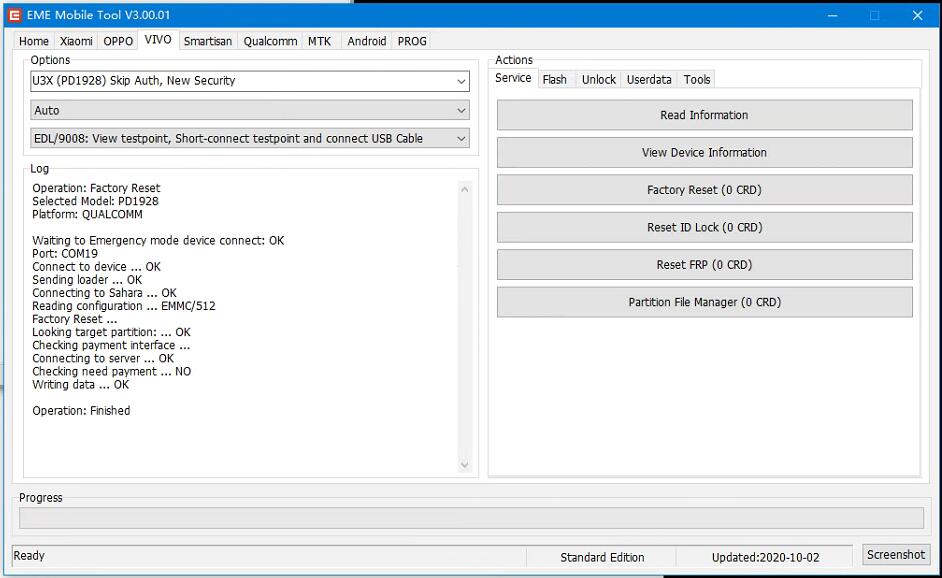Viewport: 942px width, 578px height.
Task: Maximize the EME Mobile Tool window
Action: pyautogui.click(x=875, y=15)
